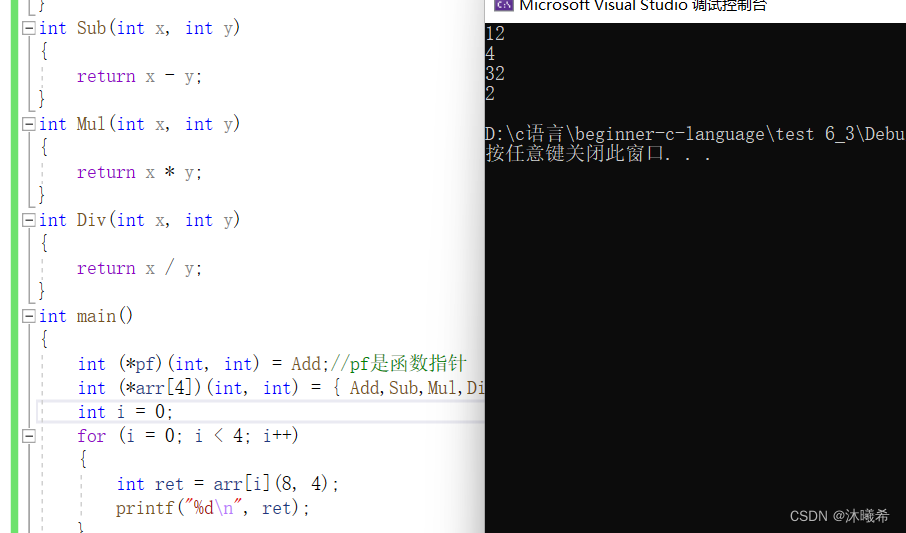Click the pf function pointer declaration line

(x=272, y=364)
